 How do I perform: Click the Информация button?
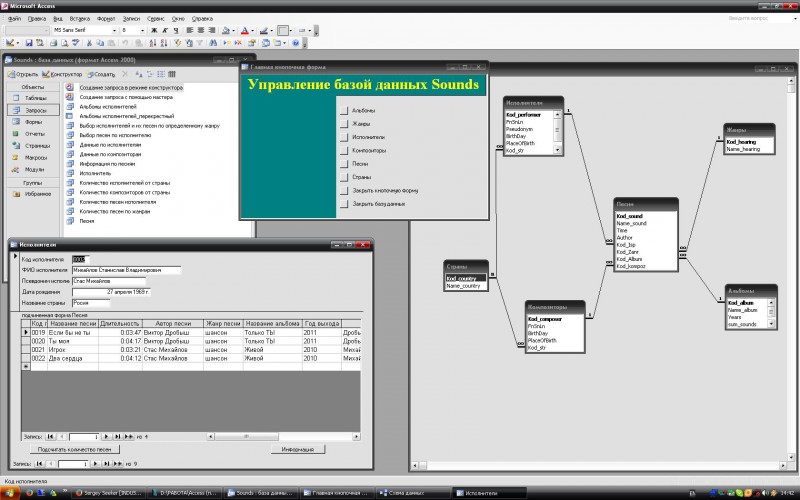(297, 449)
